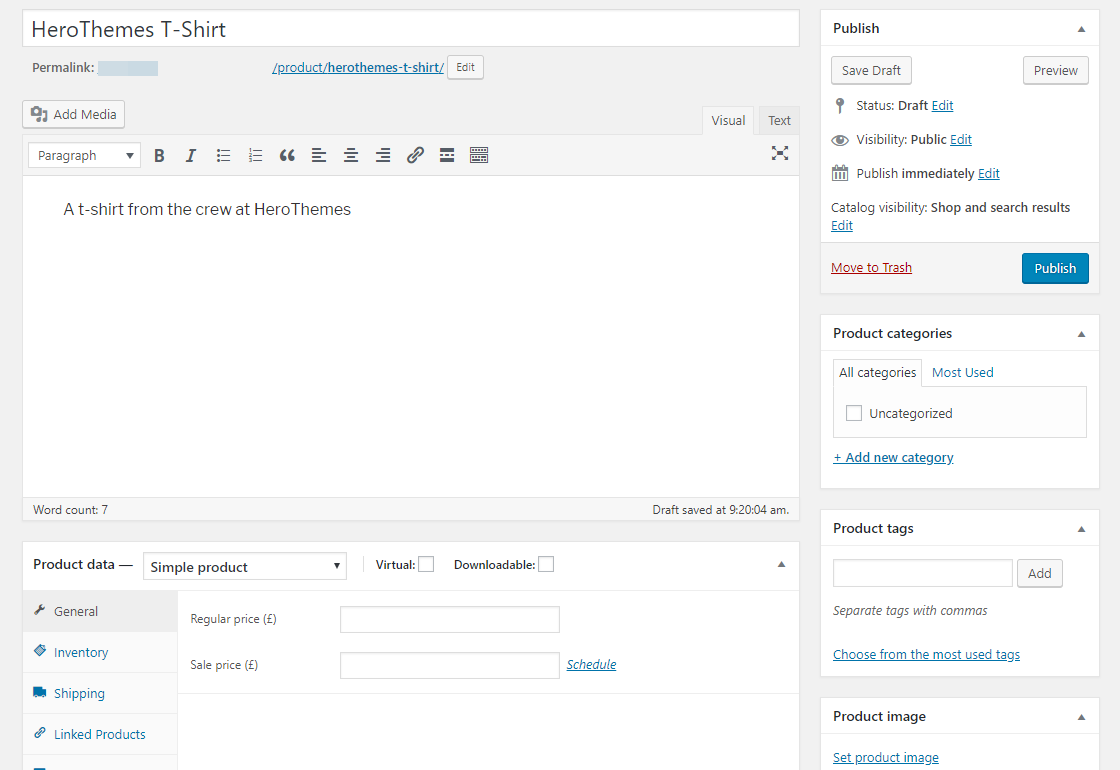Enter distraction-free writing mode
Viewport: 1120px width, 770px height.
pyautogui.click(x=779, y=154)
